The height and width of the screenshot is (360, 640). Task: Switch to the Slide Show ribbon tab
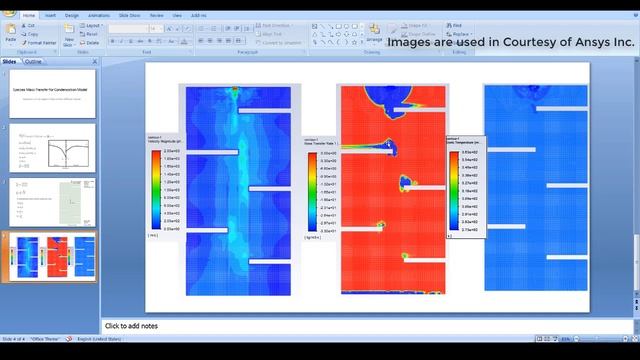click(x=129, y=16)
